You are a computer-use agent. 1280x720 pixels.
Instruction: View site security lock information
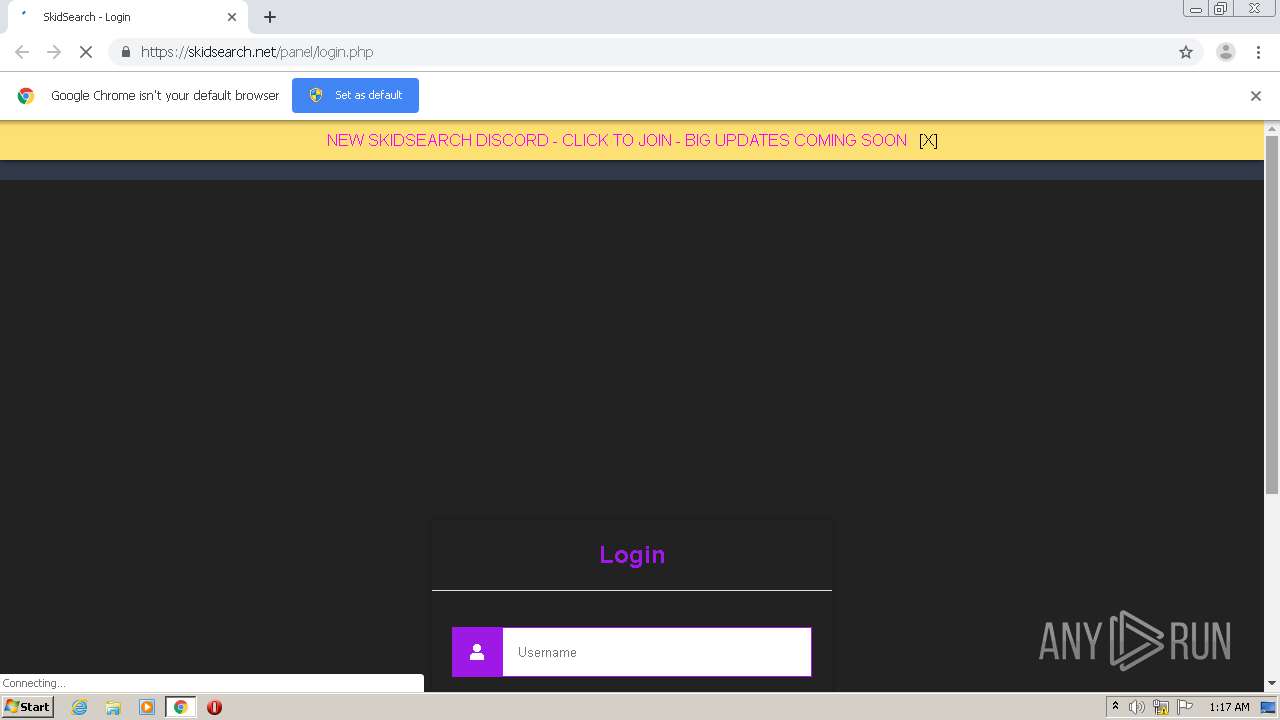click(x=126, y=52)
